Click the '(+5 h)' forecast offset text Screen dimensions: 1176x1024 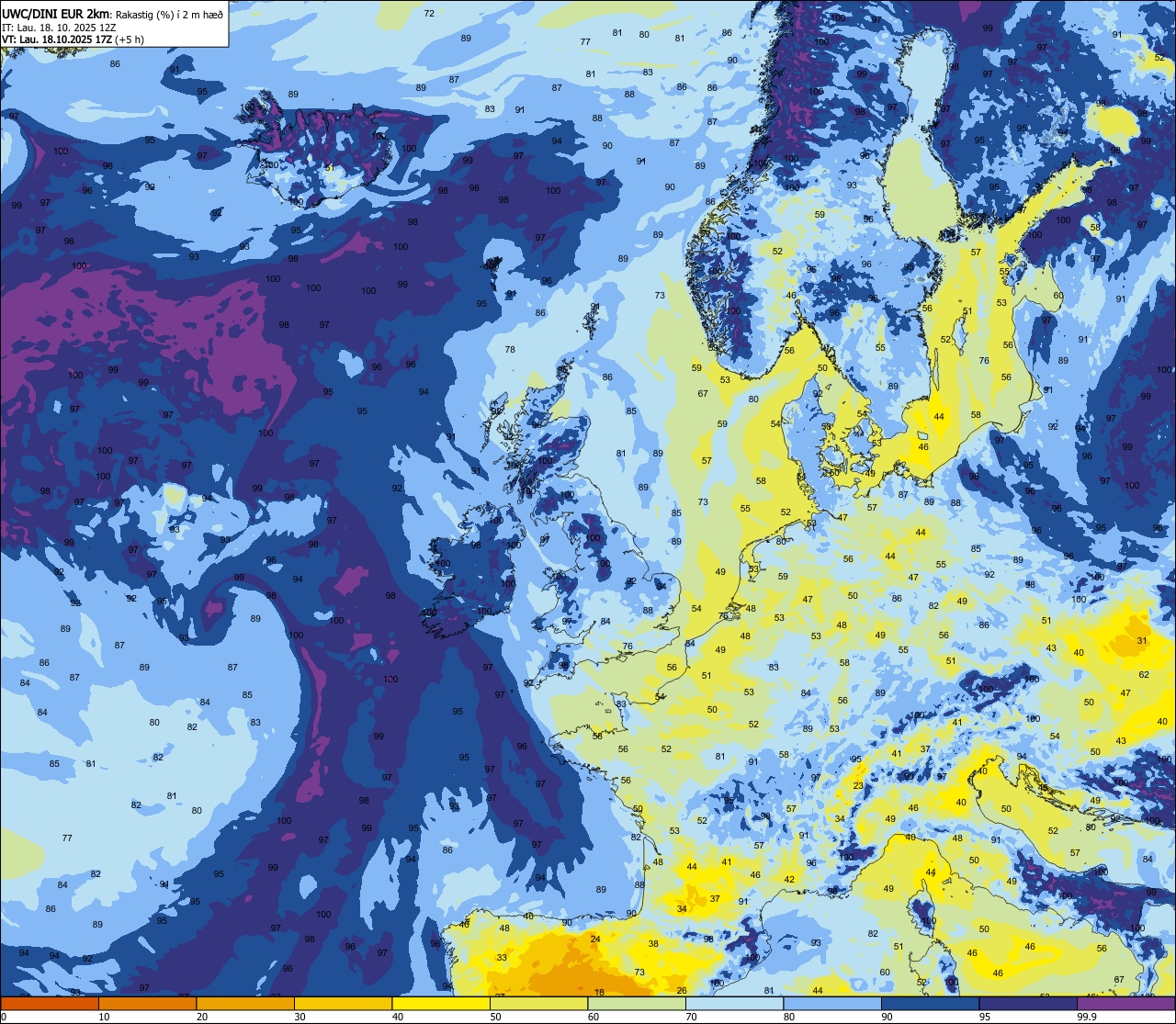click(130, 39)
